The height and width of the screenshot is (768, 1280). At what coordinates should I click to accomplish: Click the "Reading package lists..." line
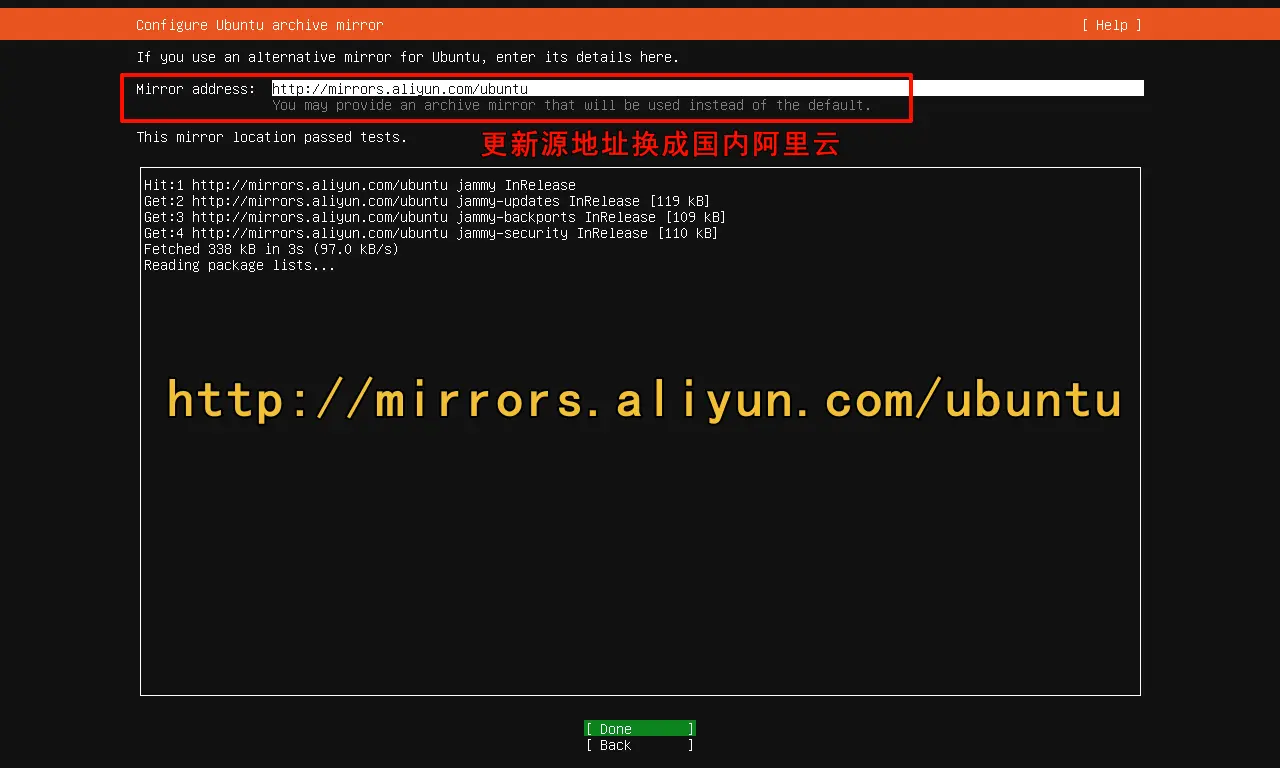coord(240,265)
